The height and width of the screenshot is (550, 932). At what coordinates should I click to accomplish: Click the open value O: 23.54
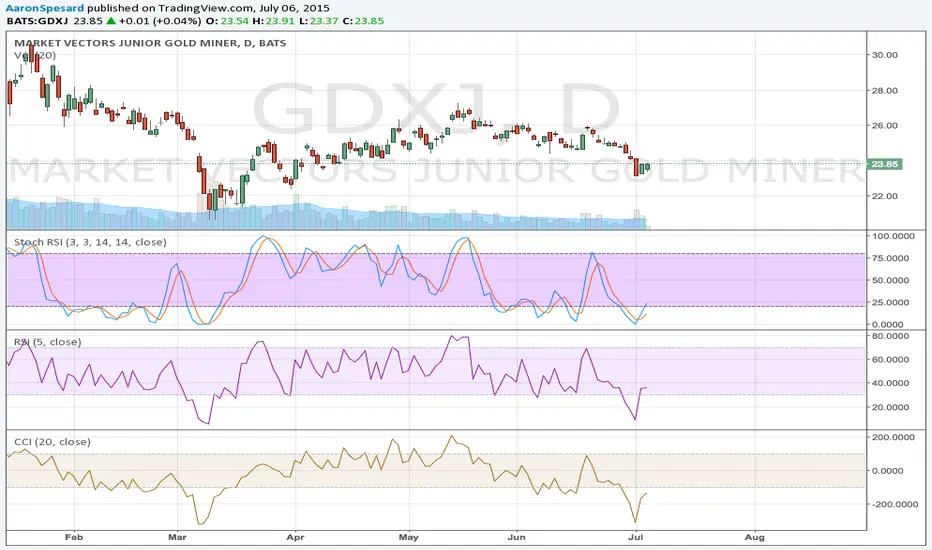[x=227, y=21]
